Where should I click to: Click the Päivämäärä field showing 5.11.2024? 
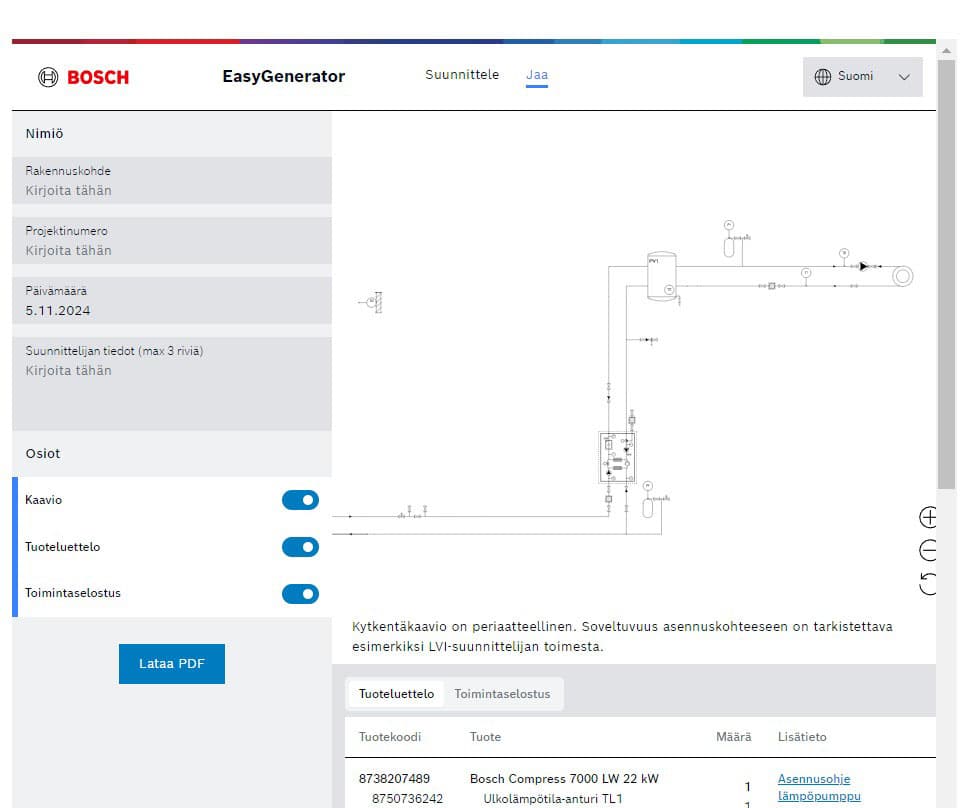coord(172,301)
